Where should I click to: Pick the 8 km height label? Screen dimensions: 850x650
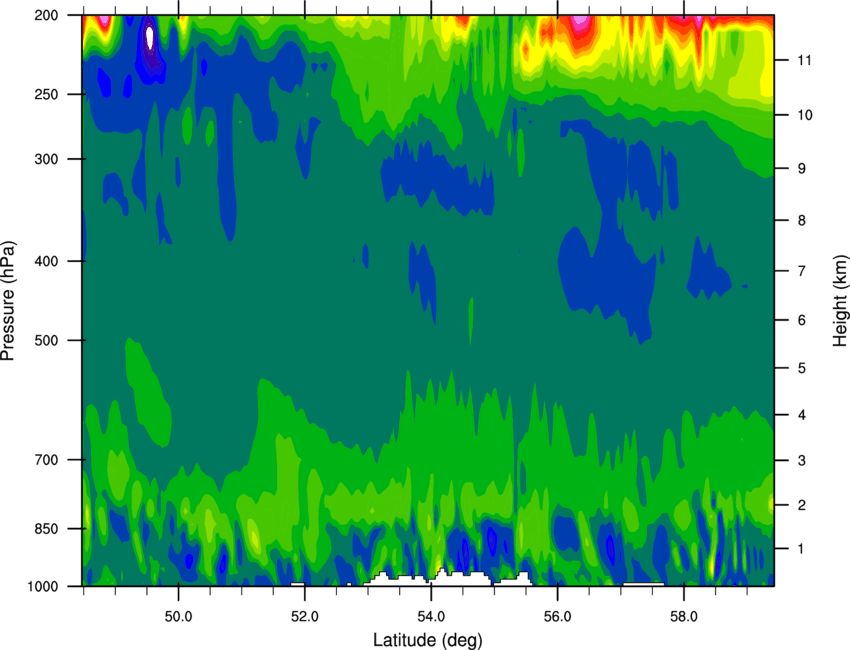click(x=801, y=221)
